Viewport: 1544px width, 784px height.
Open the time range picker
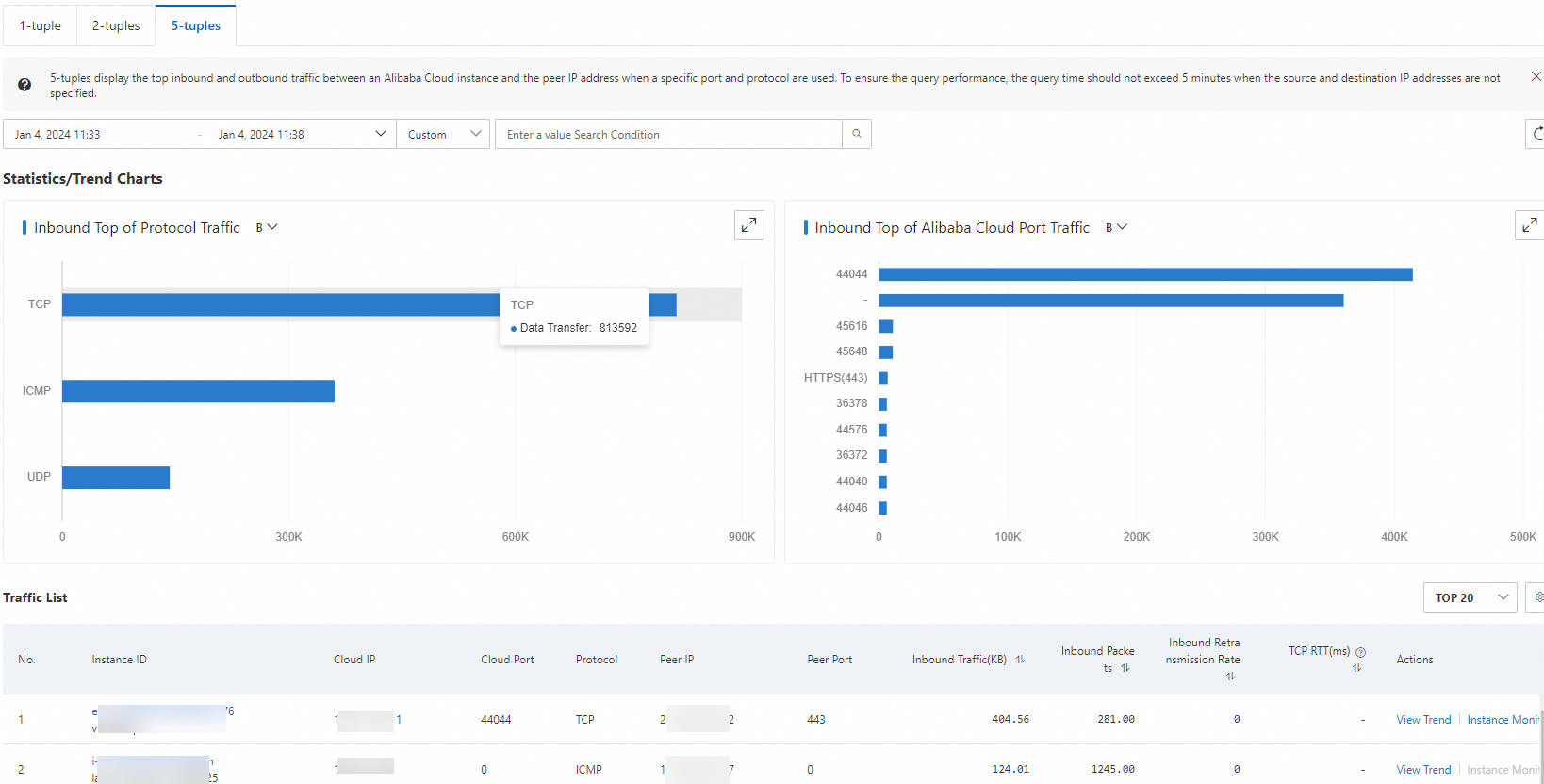click(x=200, y=134)
